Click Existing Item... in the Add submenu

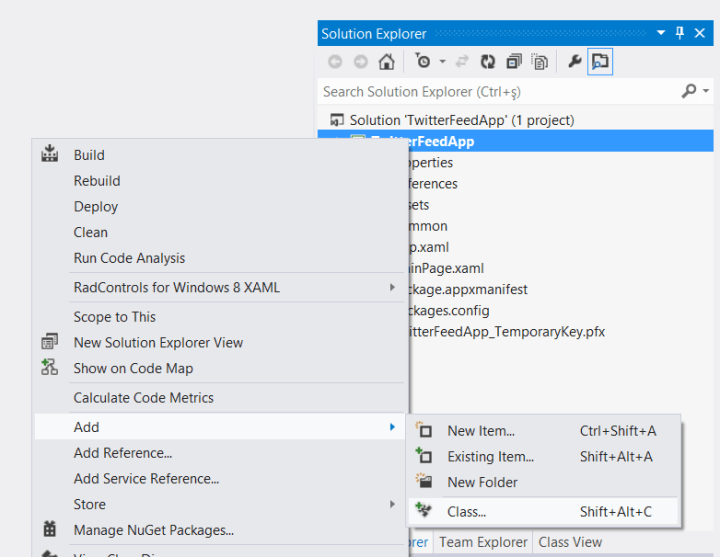[x=490, y=456]
